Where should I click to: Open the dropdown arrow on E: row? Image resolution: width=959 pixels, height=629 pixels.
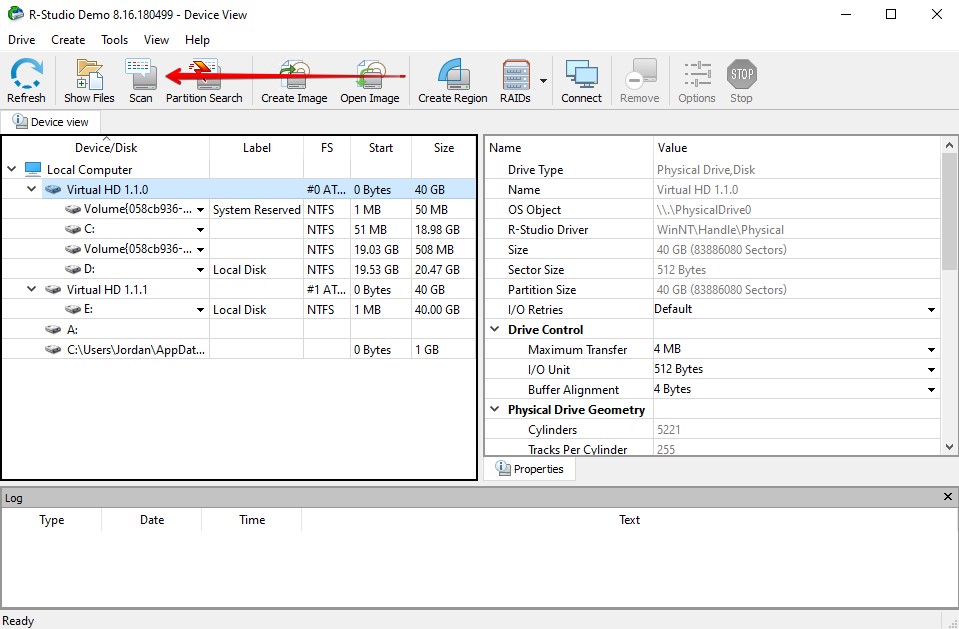pyautogui.click(x=200, y=310)
